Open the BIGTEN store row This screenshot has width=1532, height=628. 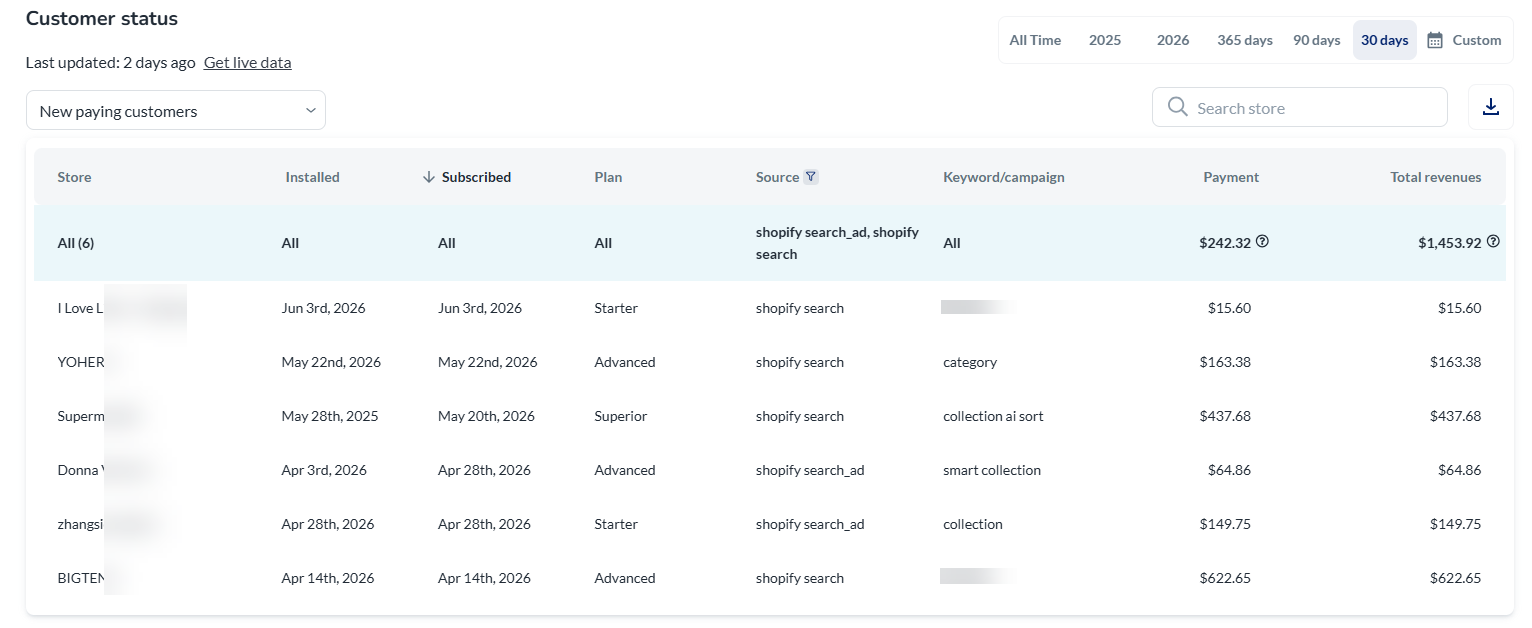click(x=770, y=578)
